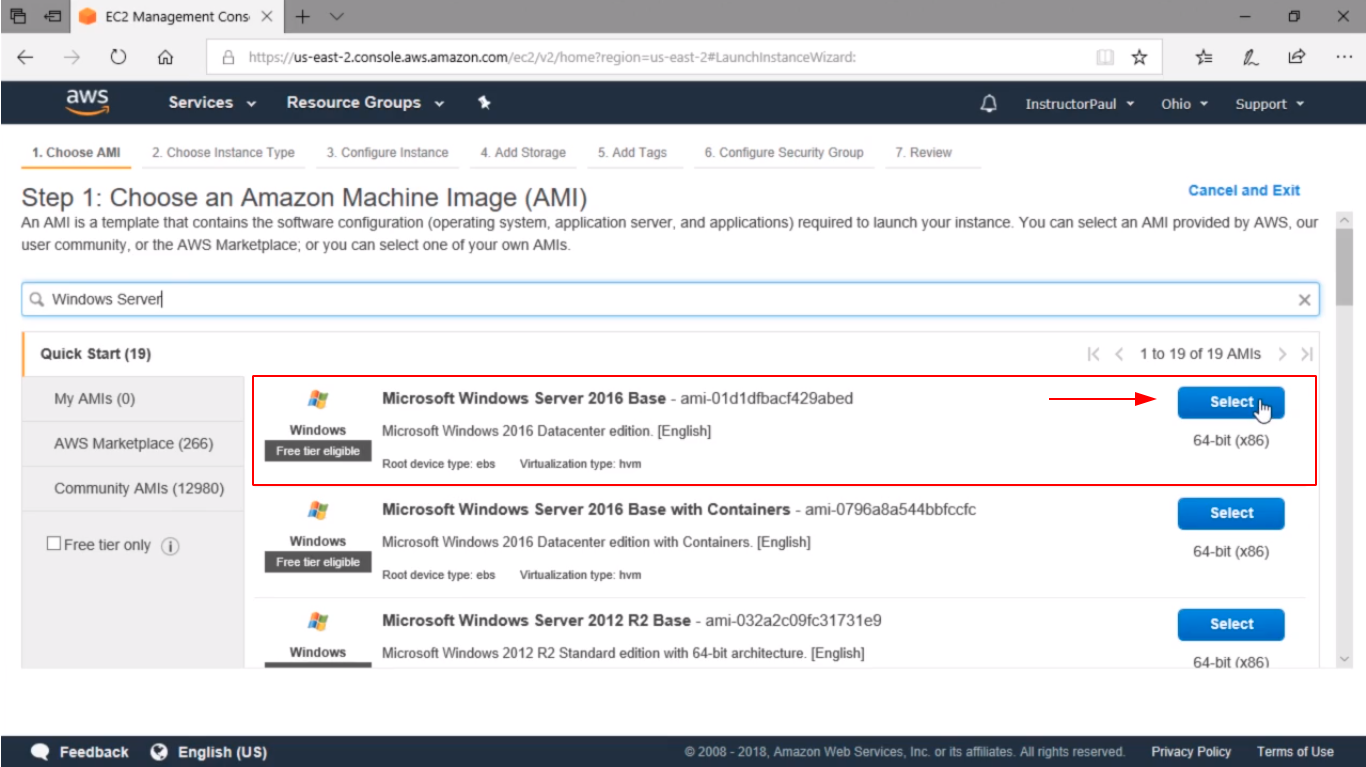Click the add notes pen icon
Viewport: 1366px width, 767px height.
click(x=1251, y=57)
